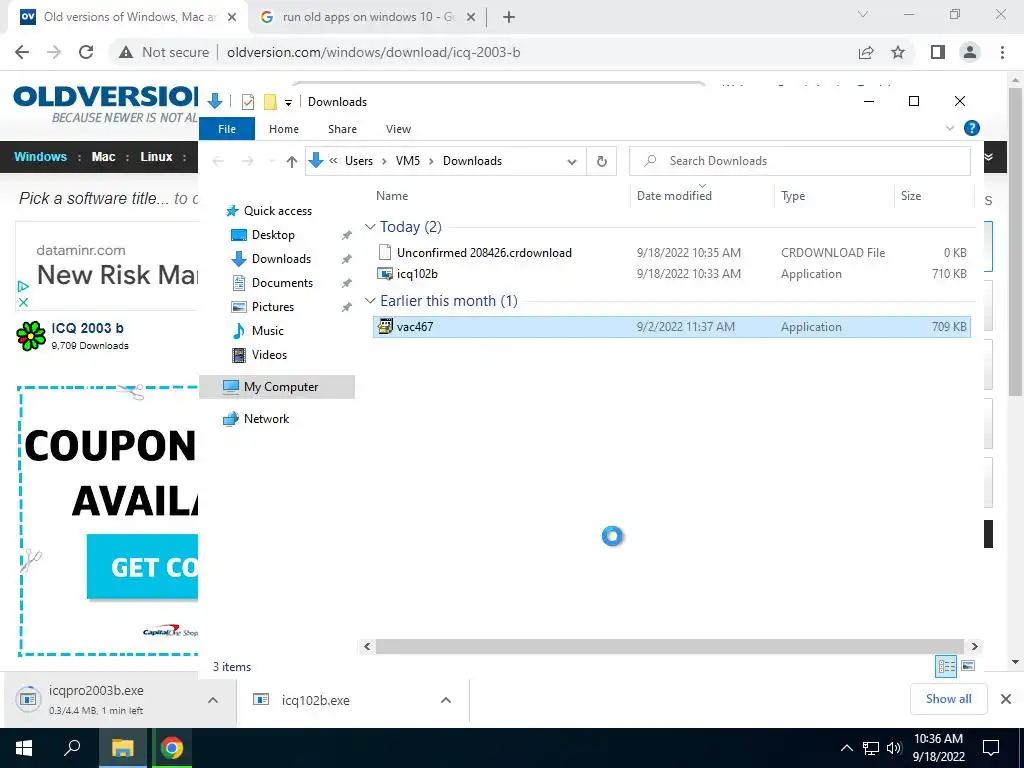Open the View ribbon tab
1024x768 pixels.
click(398, 129)
